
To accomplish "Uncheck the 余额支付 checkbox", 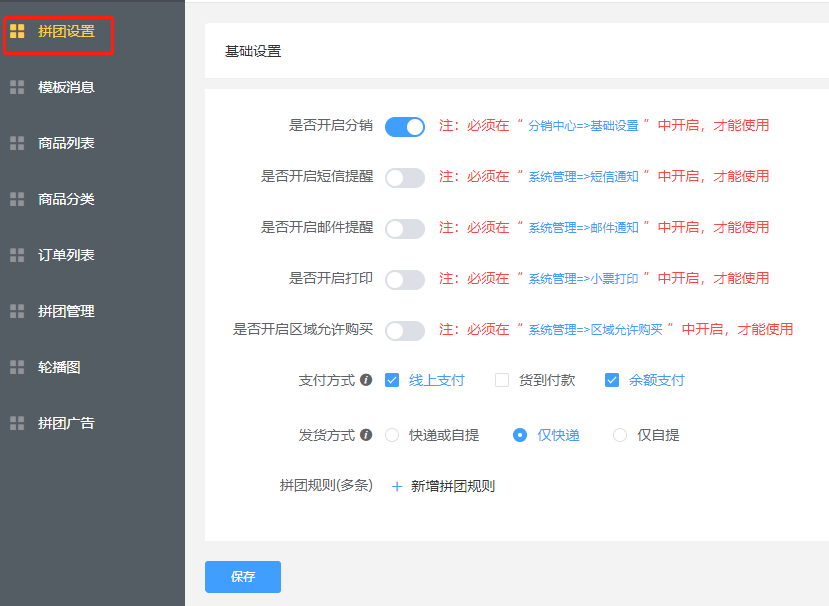I will coord(612,380).
